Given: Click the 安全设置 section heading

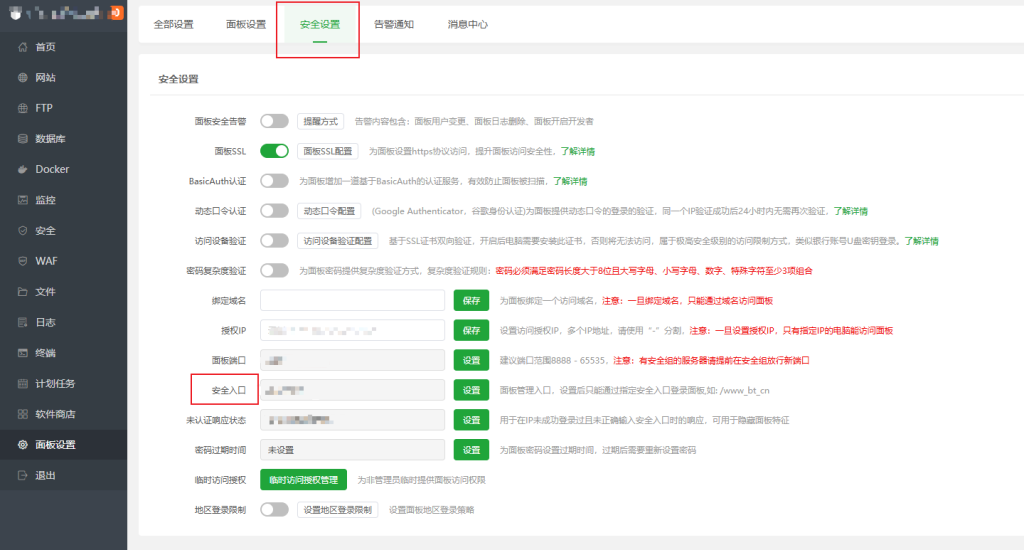Looking at the screenshot, I should point(178,79).
